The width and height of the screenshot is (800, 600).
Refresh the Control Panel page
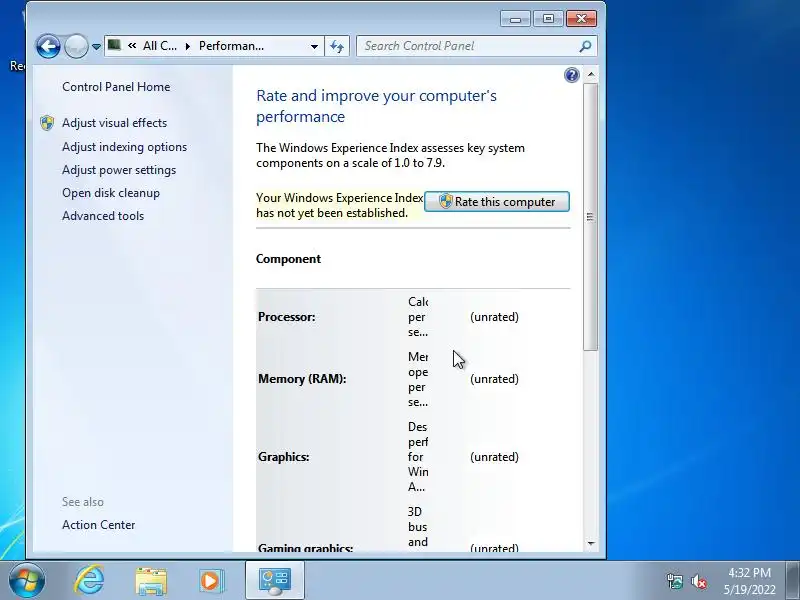tap(337, 46)
